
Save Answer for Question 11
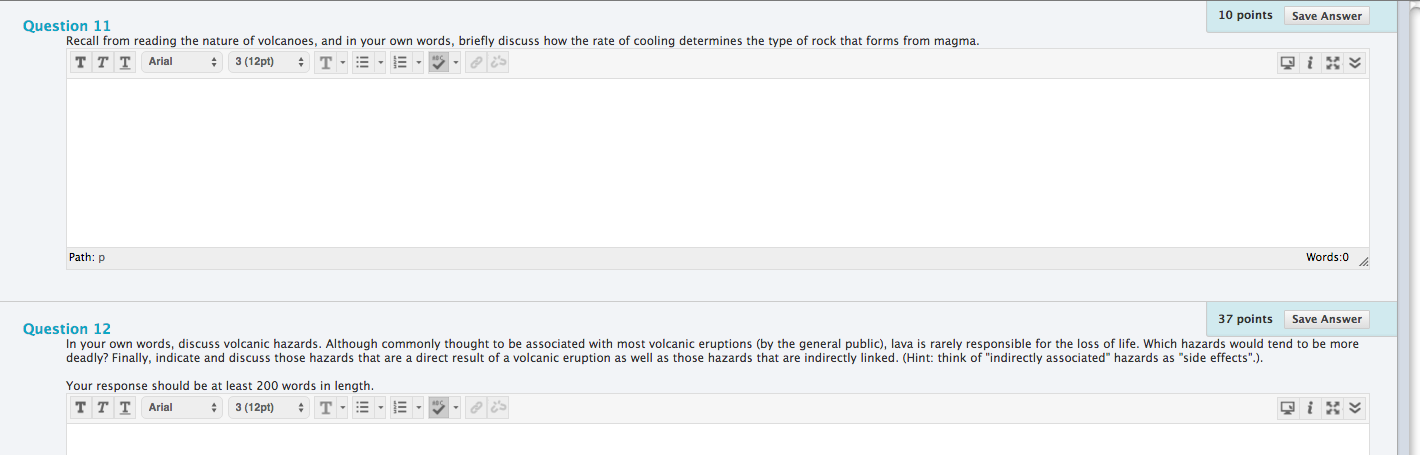coord(1326,16)
